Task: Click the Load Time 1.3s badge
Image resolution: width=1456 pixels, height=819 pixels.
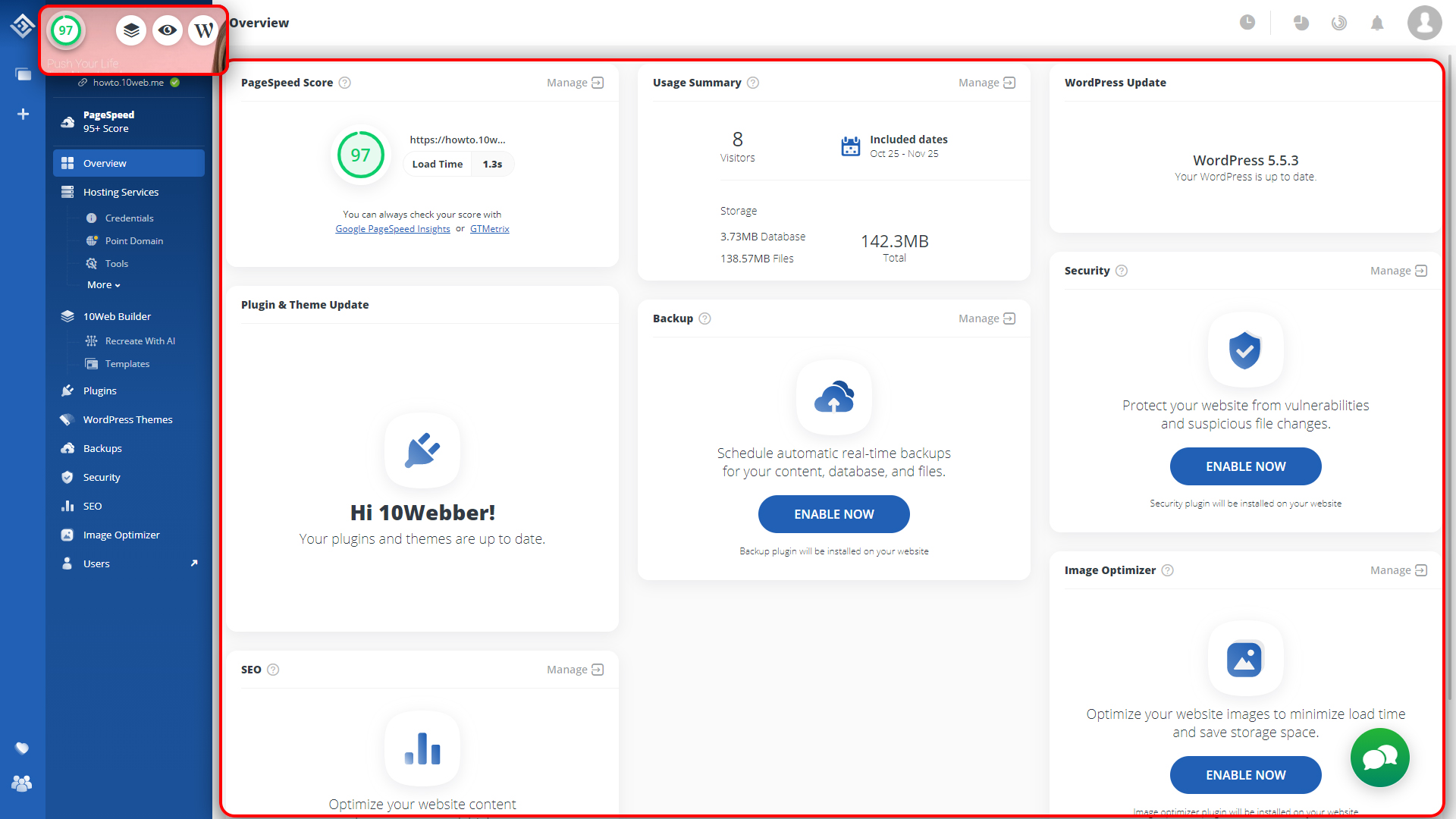Action: pos(459,164)
